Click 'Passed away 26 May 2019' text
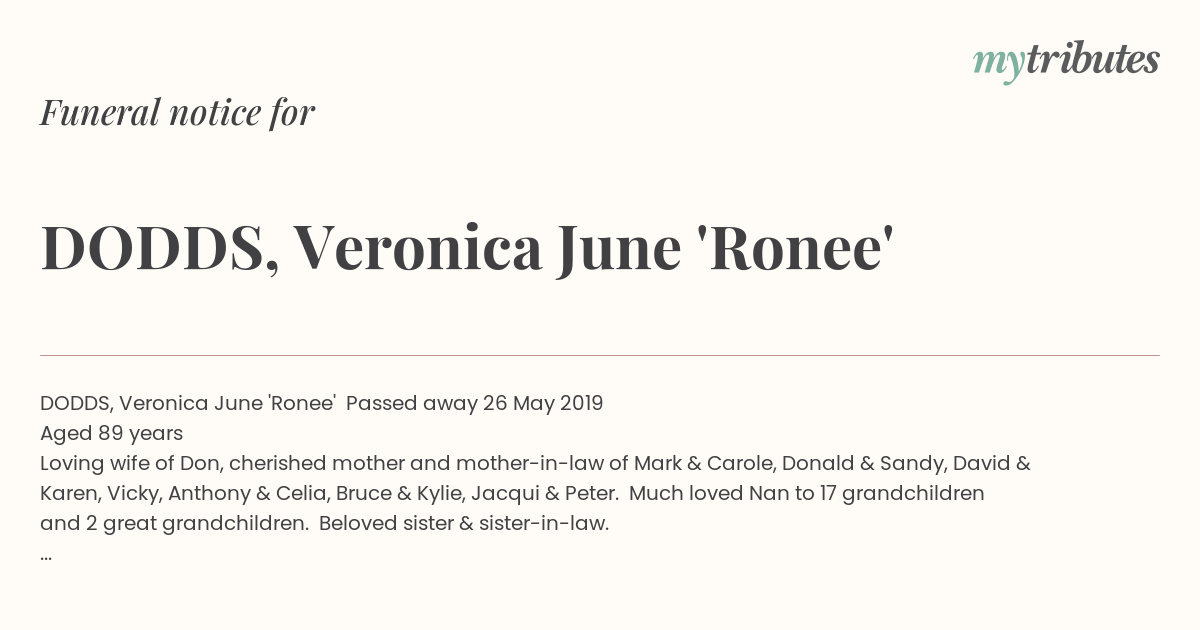Viewport: 1200px width, 630px height. [474, 404]
